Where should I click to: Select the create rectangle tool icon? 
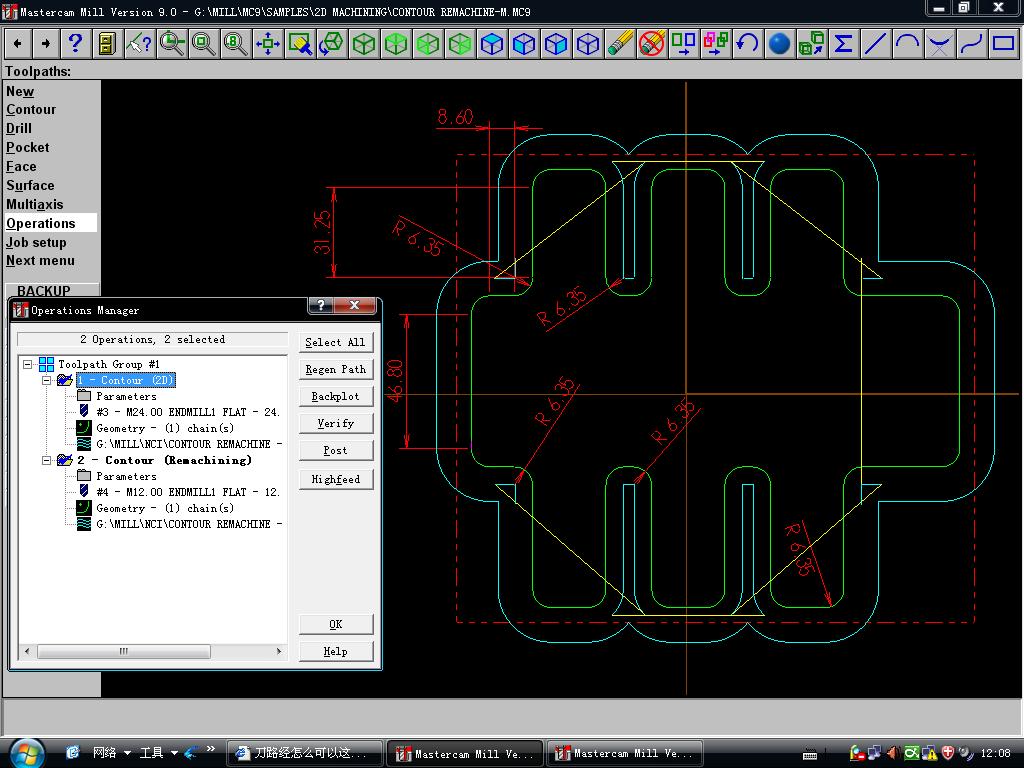point(1003,44)
